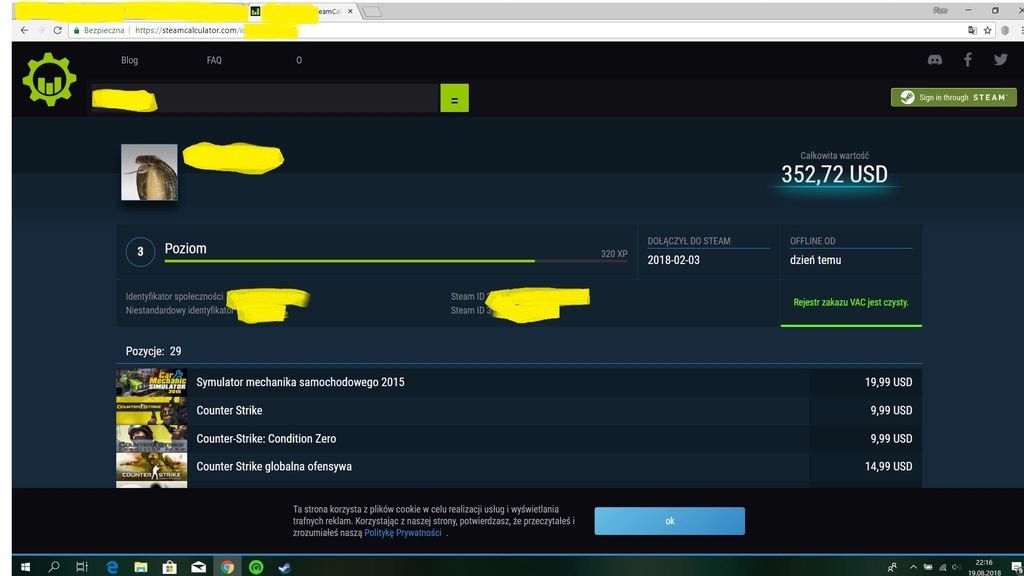Open the network icon in the tray
1024x576 pixels.
pos(942,567)
